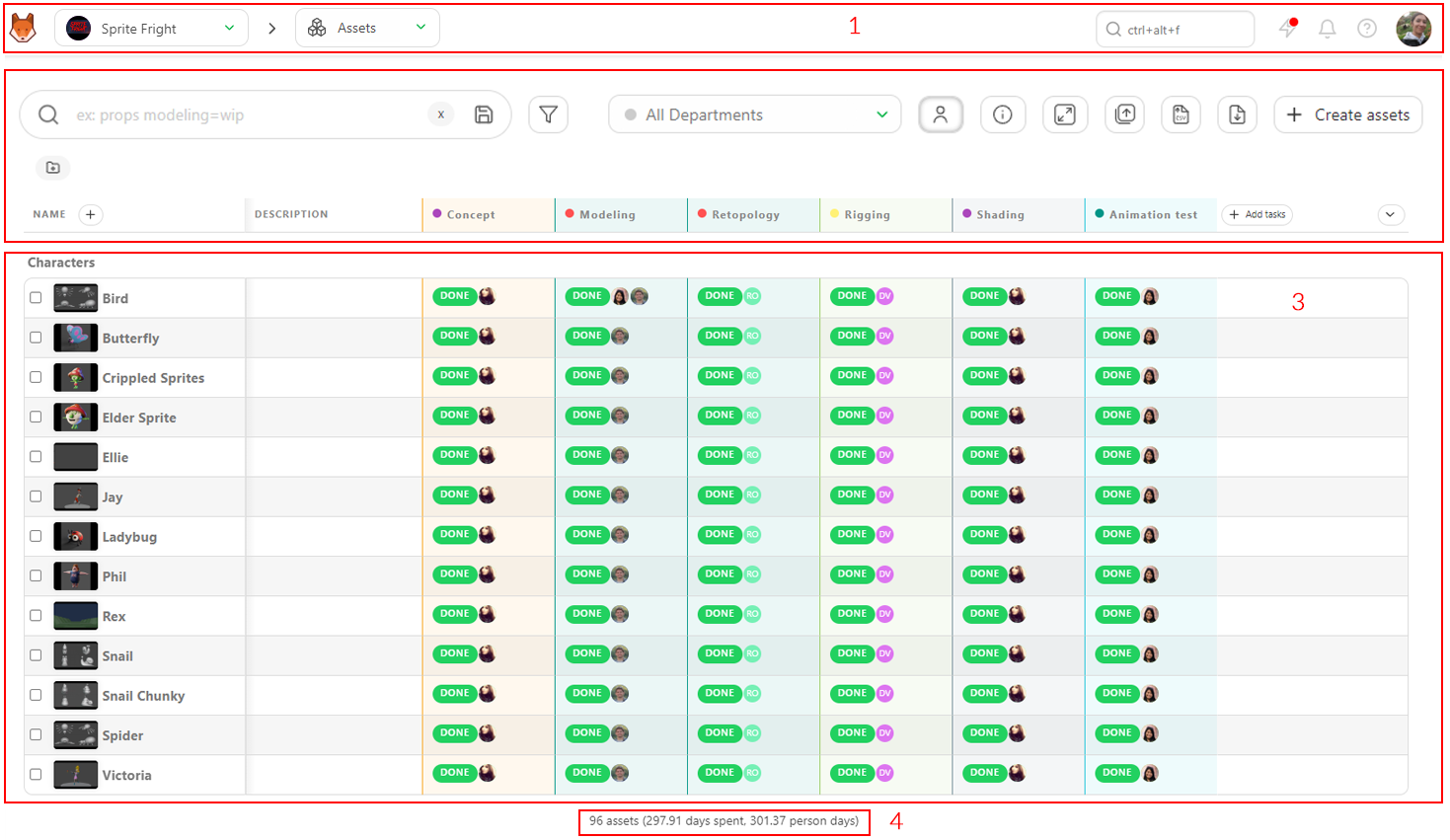1450x840 pixels.
Task: Click the assignee avatar in Spider's Shading cell
Action: point(1017,733)
